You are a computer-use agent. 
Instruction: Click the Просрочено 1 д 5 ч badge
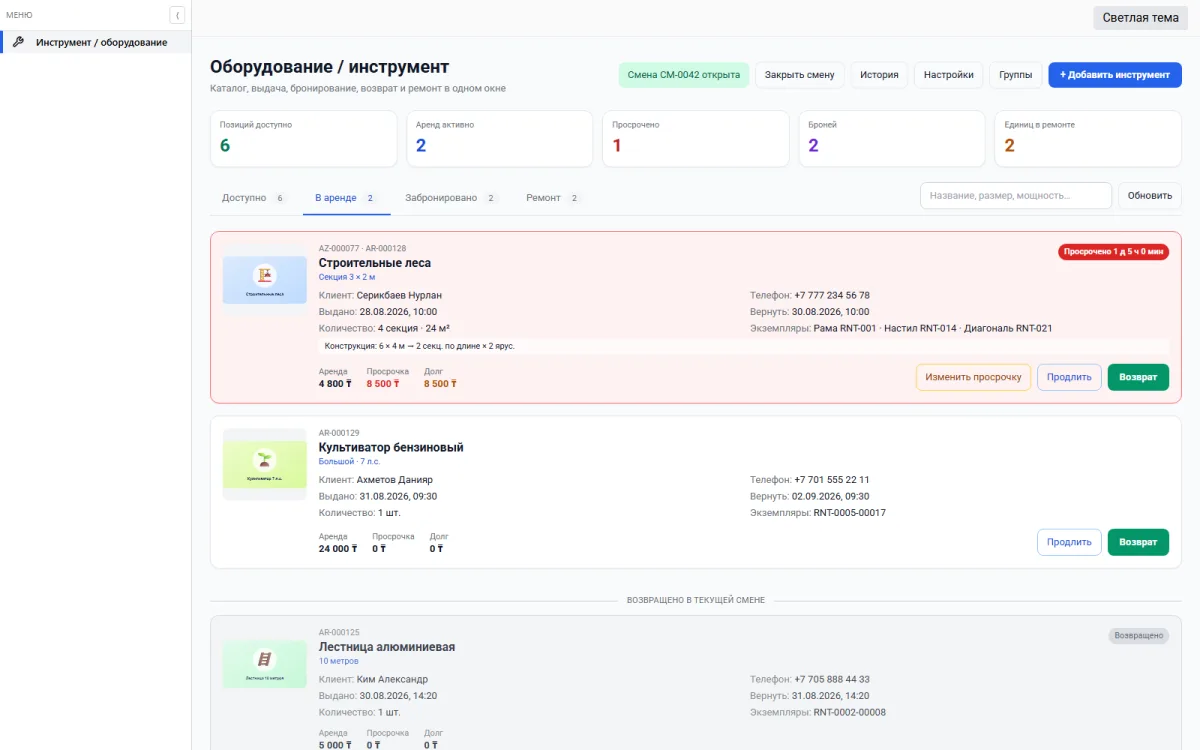click(1113, 252)
